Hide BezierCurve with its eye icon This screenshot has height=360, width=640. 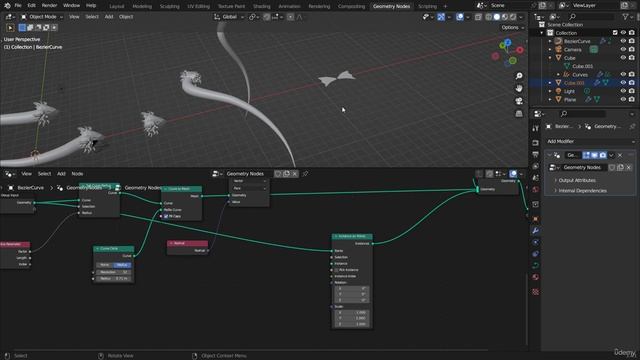tap(623, 41)
